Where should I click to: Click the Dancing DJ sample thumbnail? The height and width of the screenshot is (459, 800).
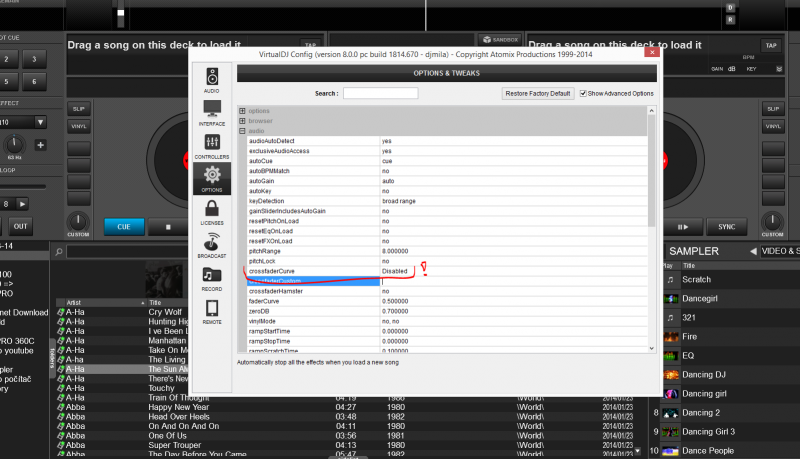pos(670,375)
